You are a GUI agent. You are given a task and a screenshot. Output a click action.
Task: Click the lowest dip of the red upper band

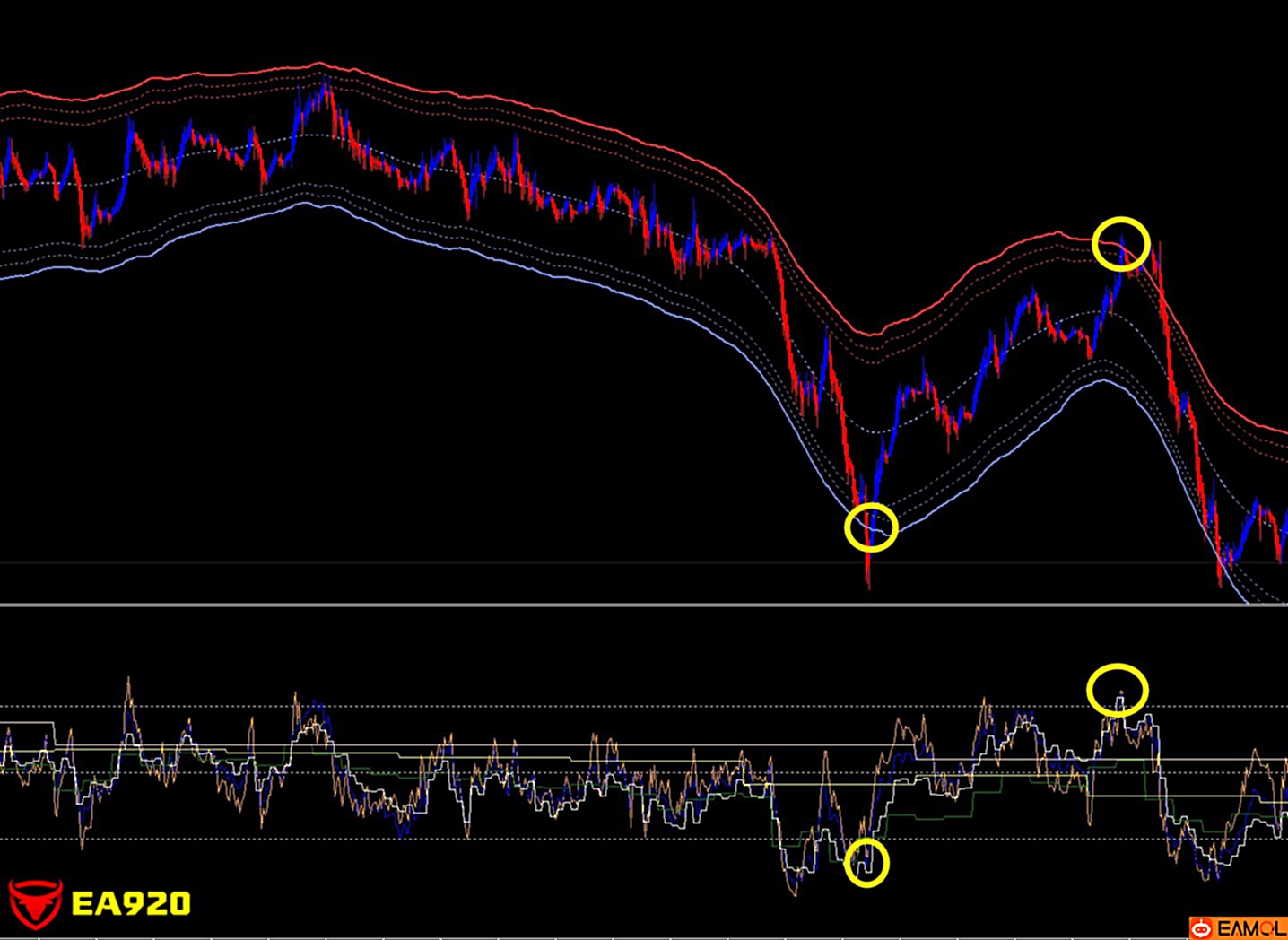[872, 335]
